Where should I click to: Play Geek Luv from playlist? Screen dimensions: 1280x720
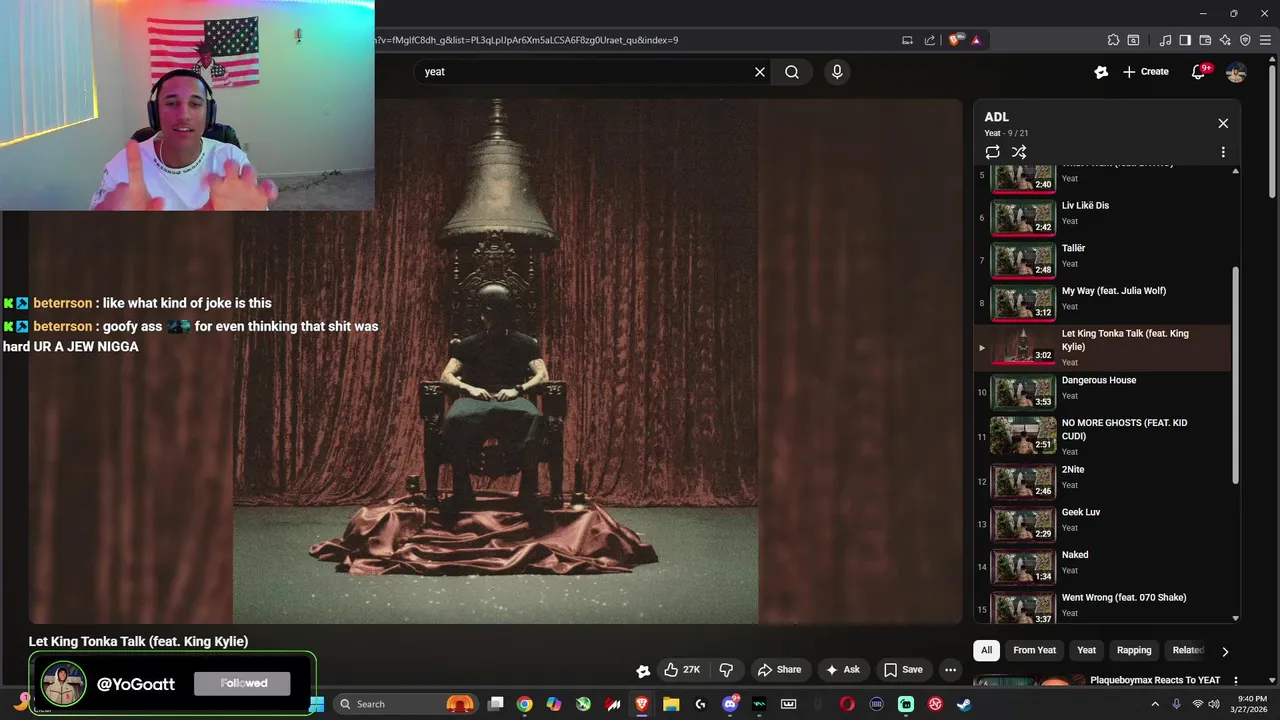[1102, 523]
